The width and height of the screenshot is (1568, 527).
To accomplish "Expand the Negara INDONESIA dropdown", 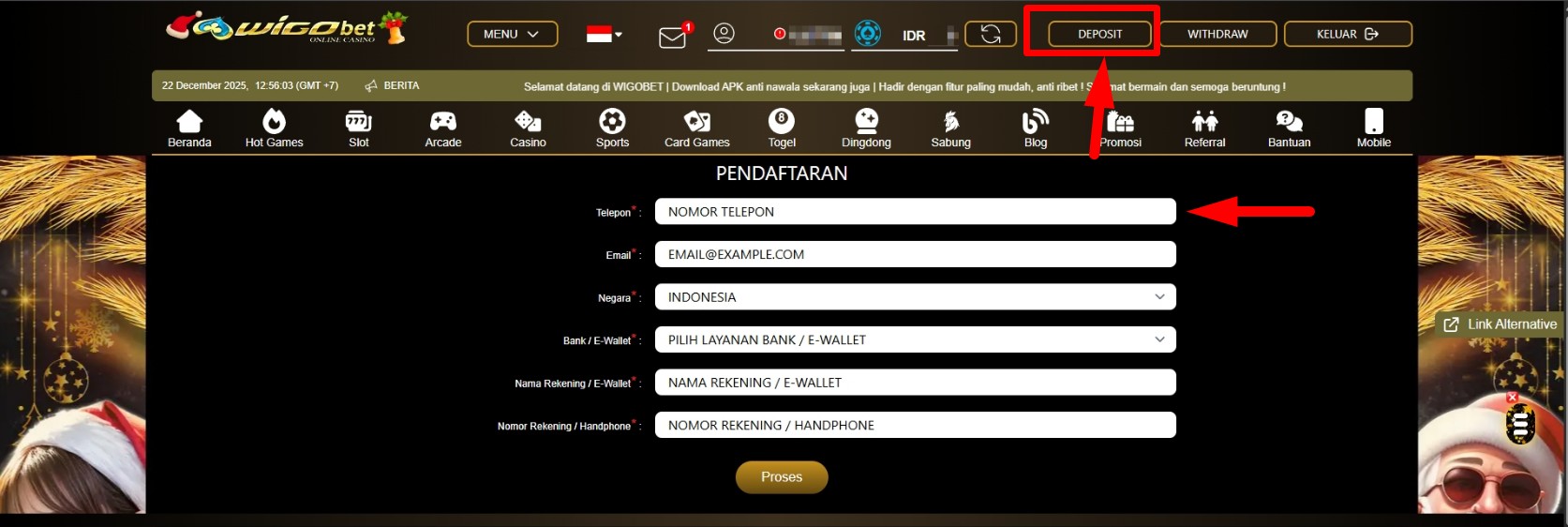I will (x=915, y=297).
